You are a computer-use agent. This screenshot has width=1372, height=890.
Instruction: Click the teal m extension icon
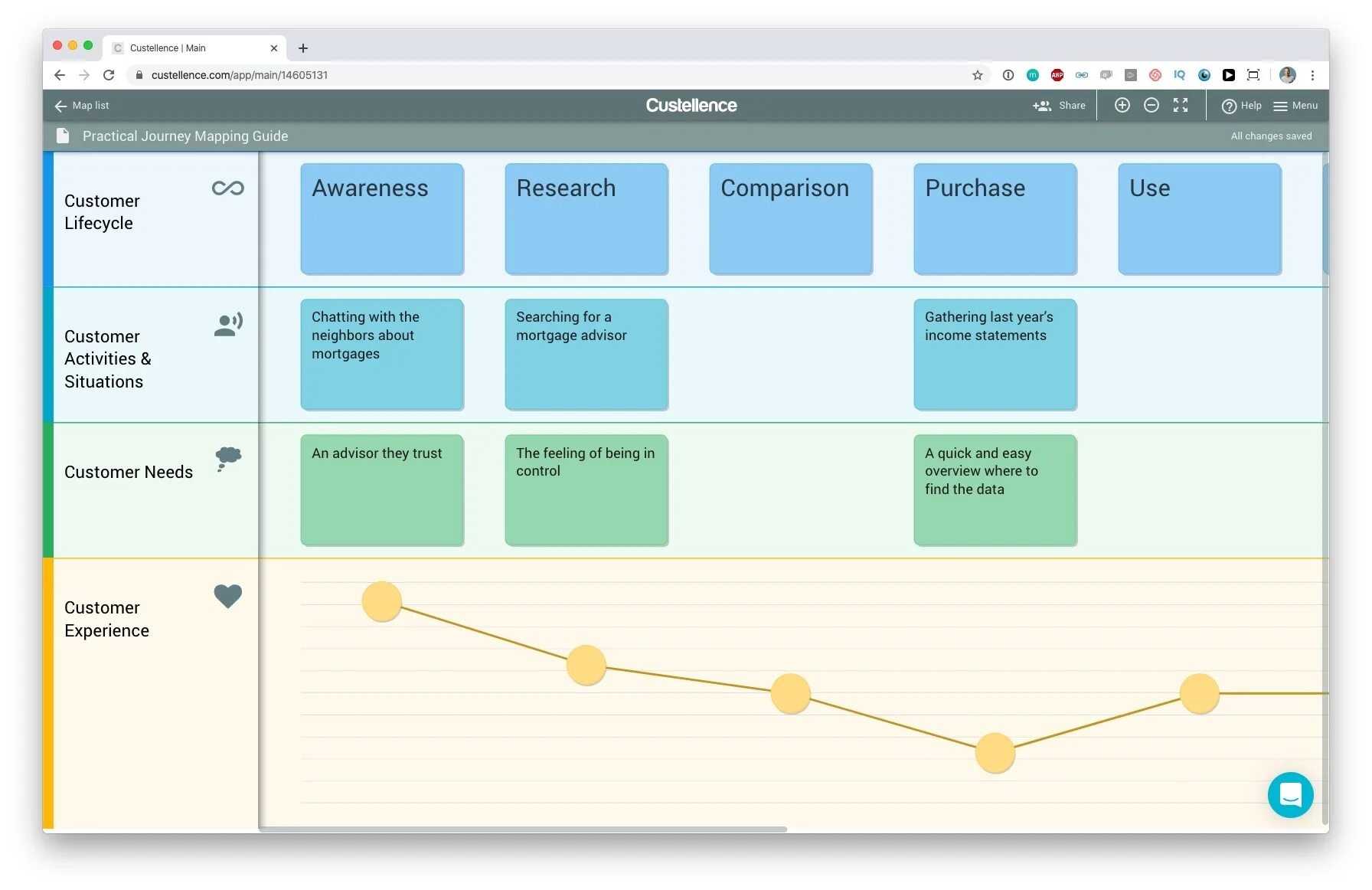tap(1033, 75)
